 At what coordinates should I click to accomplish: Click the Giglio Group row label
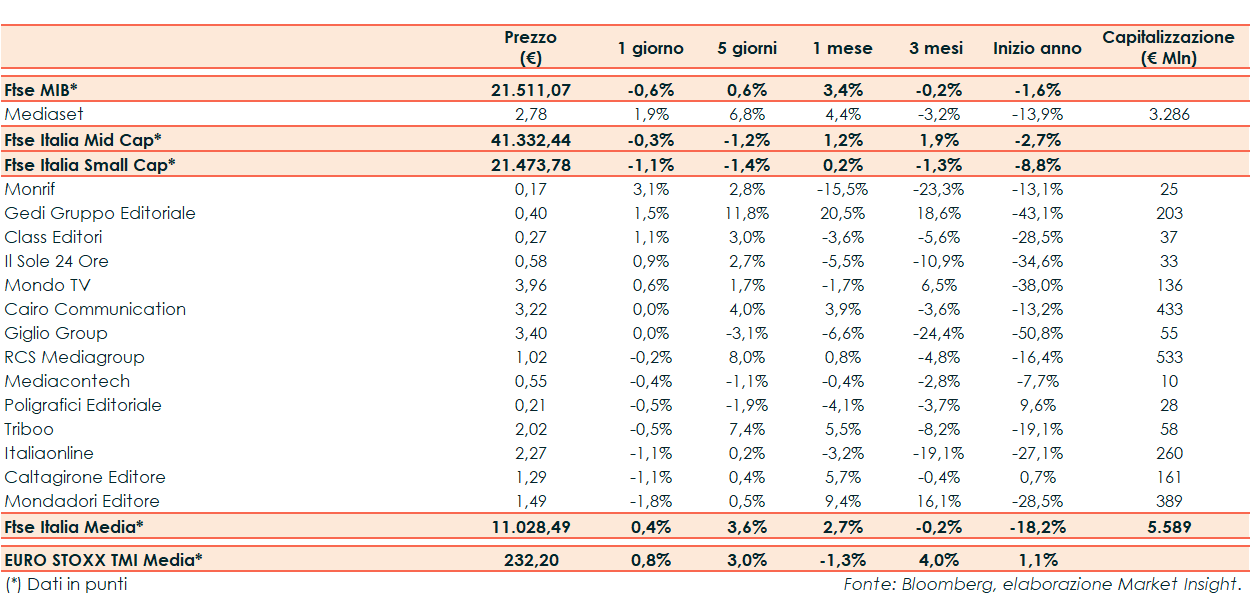click(56, 333)
